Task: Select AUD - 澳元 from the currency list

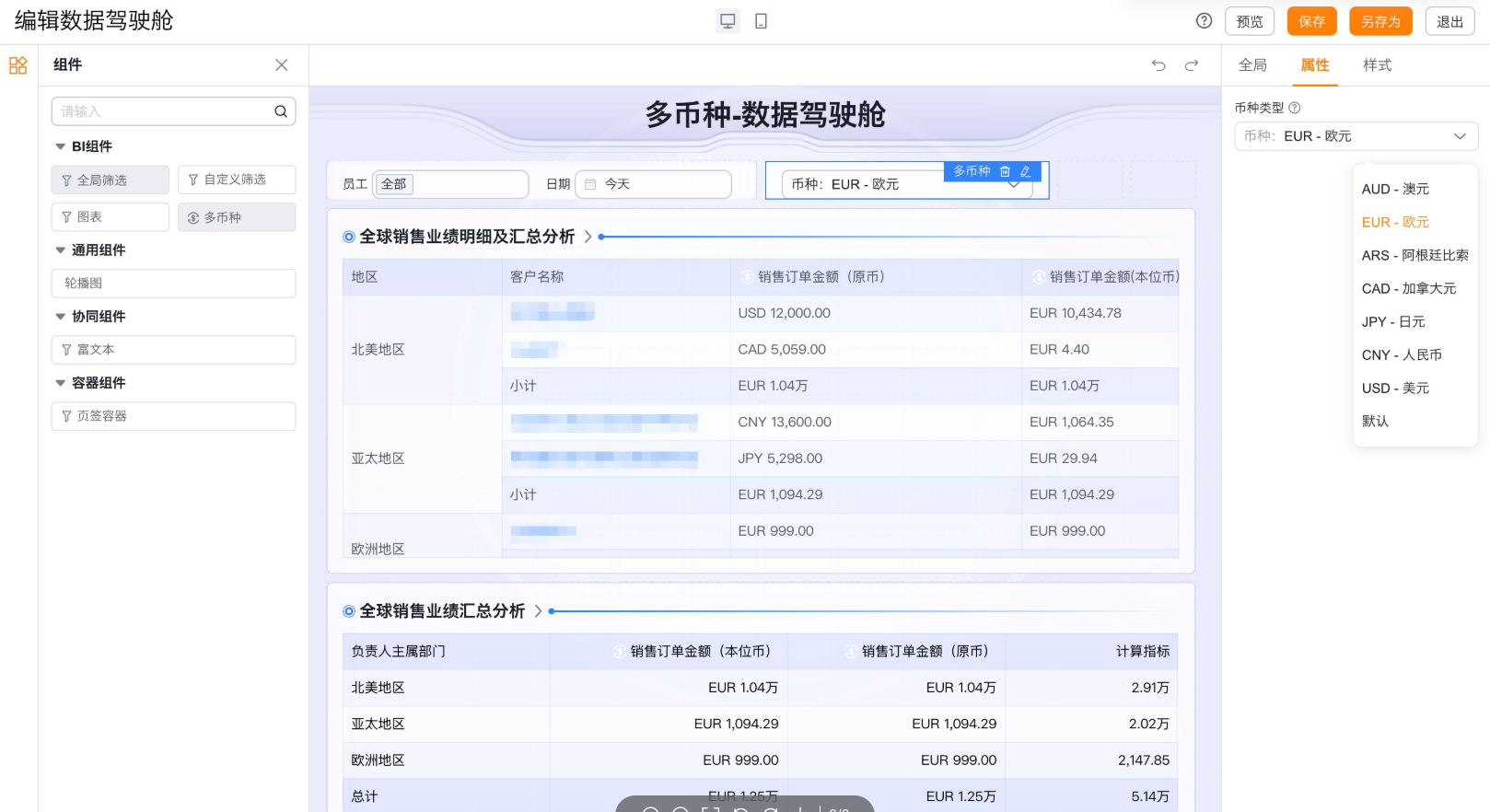Action: 1415,189
